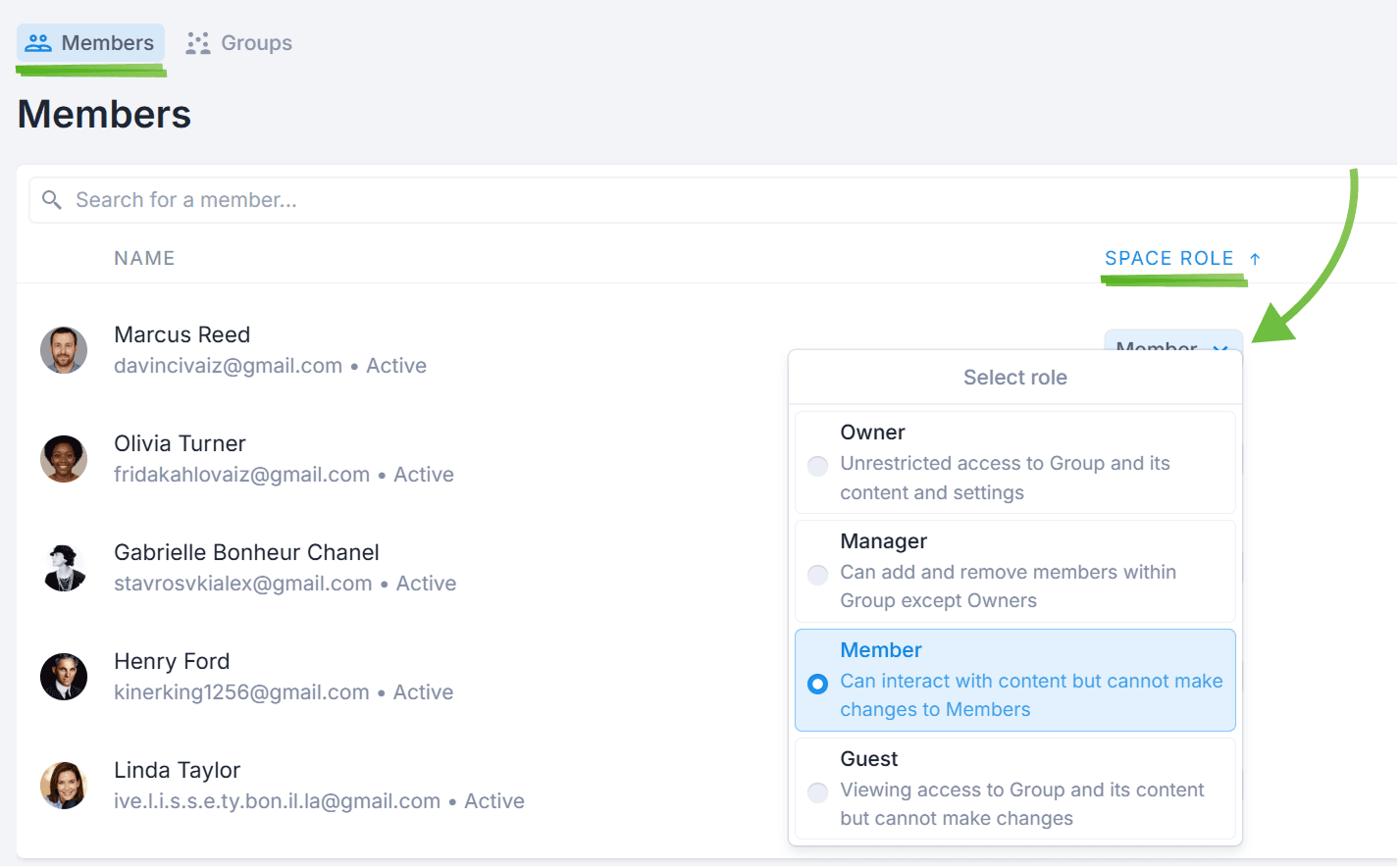The image size is (1400, 866).
Task: Click the Space Role sort arrow icon
Action: (1255, 259)
